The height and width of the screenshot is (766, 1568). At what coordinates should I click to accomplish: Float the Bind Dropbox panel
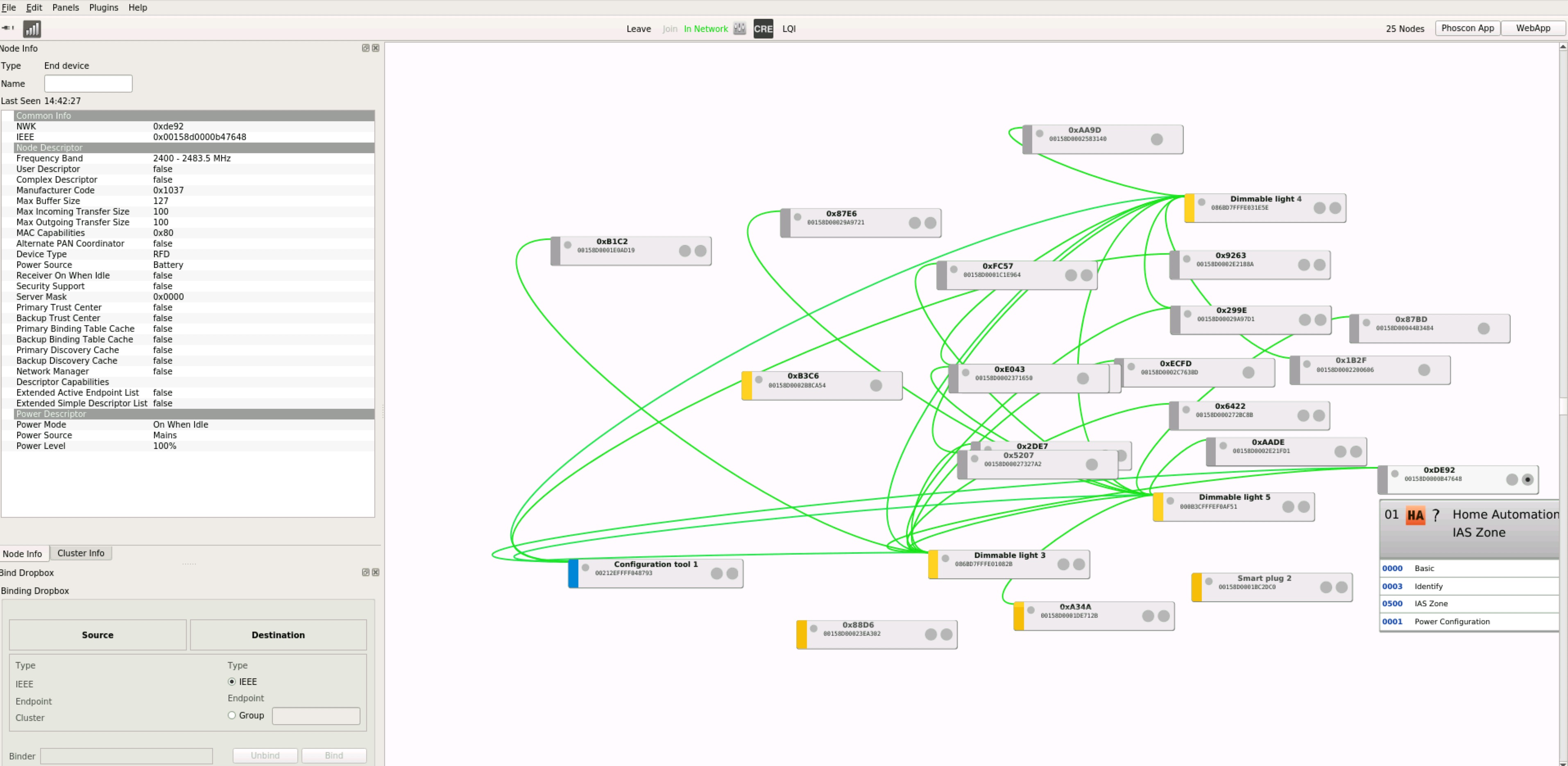click(x=365, y=572)
